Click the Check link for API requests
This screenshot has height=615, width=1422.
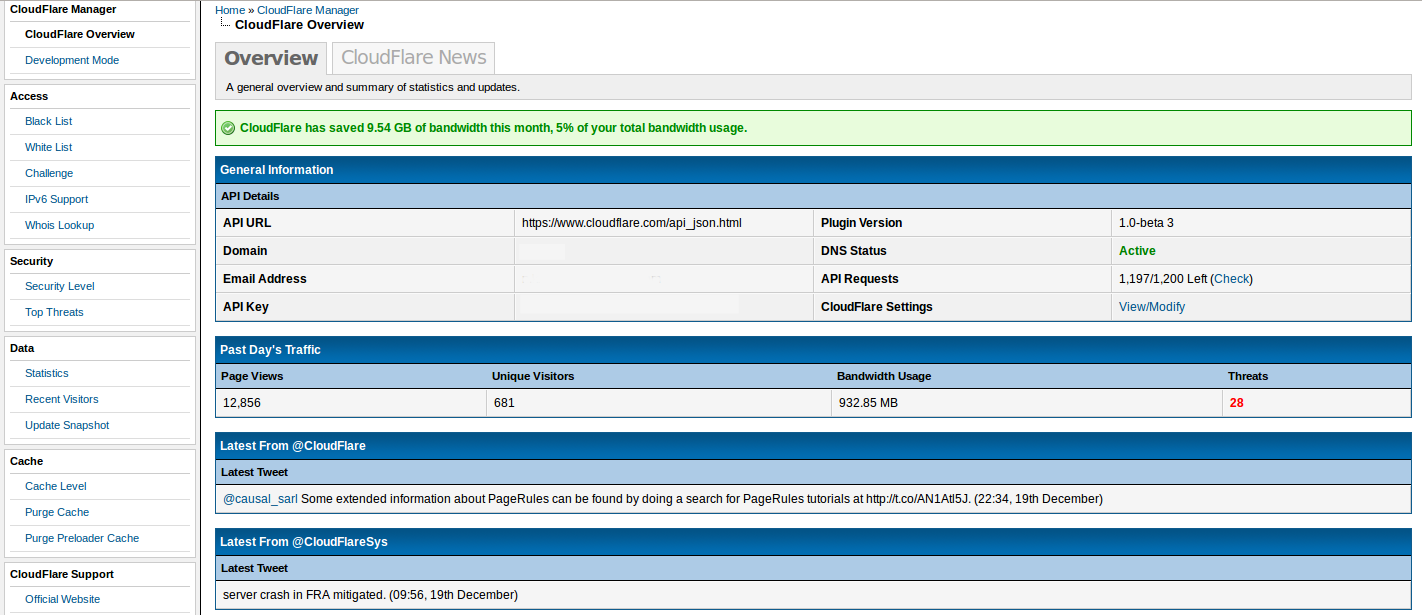(1231, 279)
